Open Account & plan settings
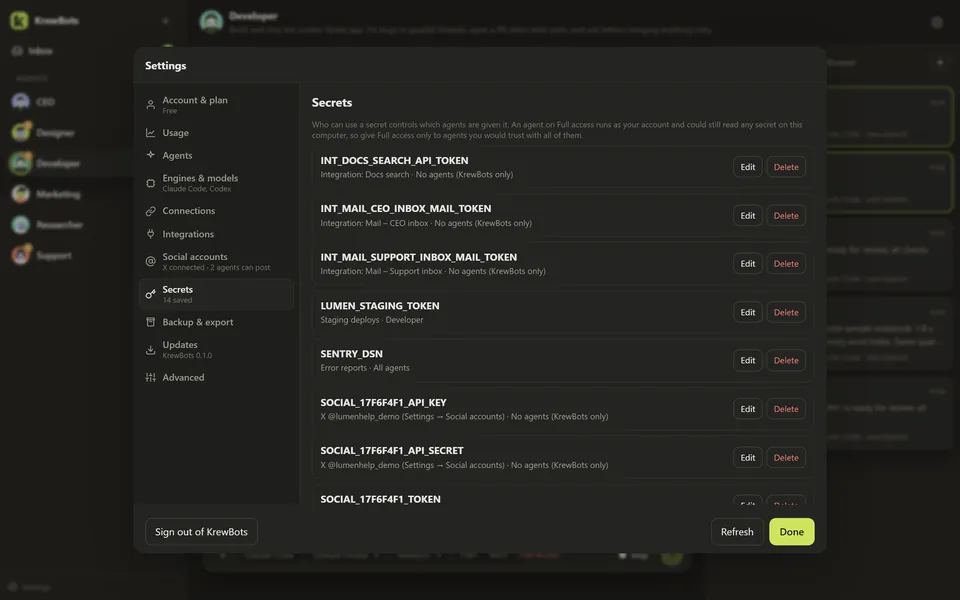960x600 pixels. [x=216, y=105]
